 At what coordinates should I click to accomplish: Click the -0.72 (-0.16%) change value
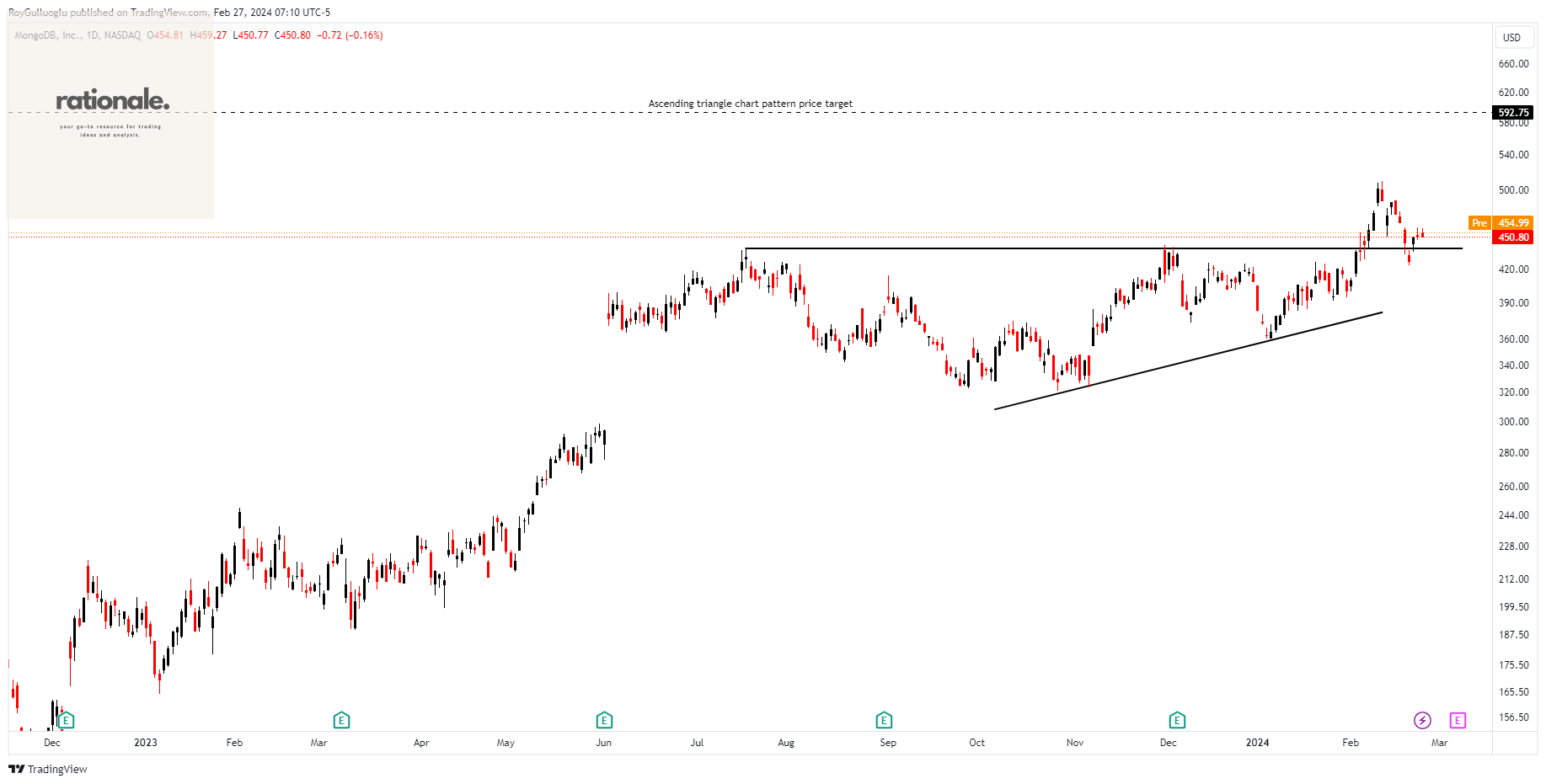click(350, 35)
